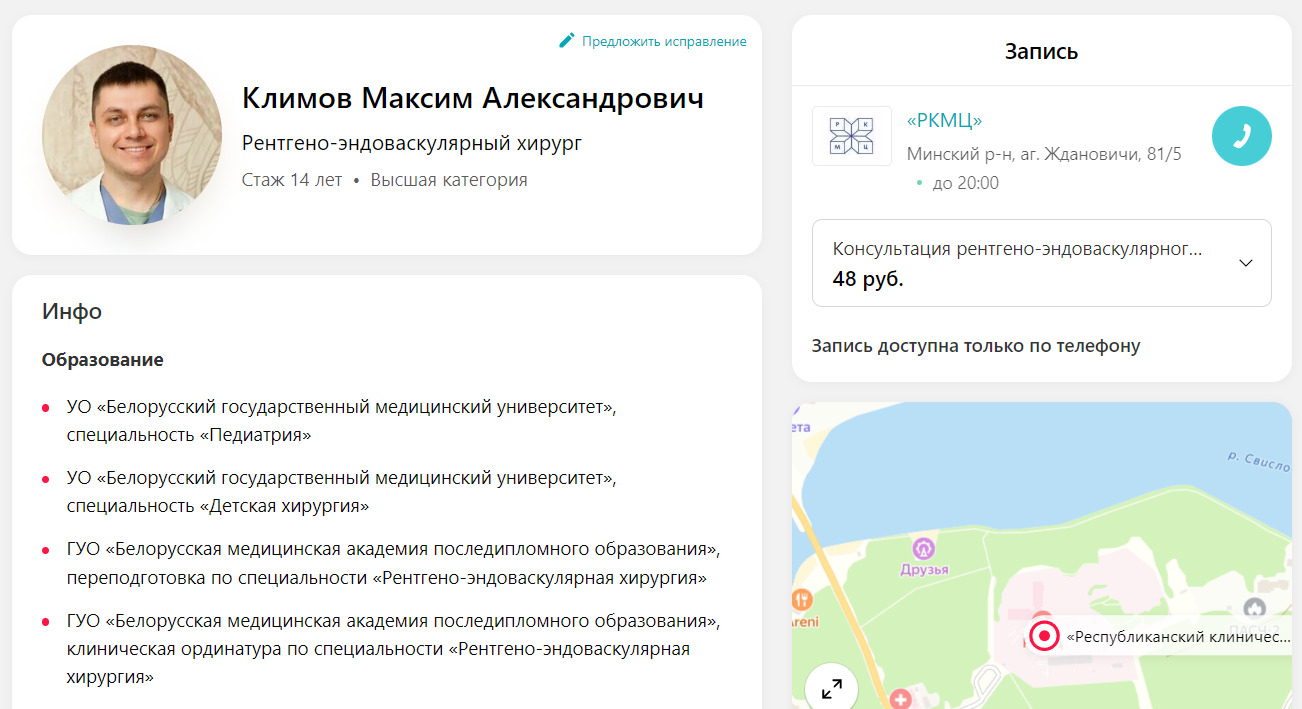1302x709 pixels.
Task: Expand the map to fullscreen
Action: pyautogui.click(x=831, y=688)
